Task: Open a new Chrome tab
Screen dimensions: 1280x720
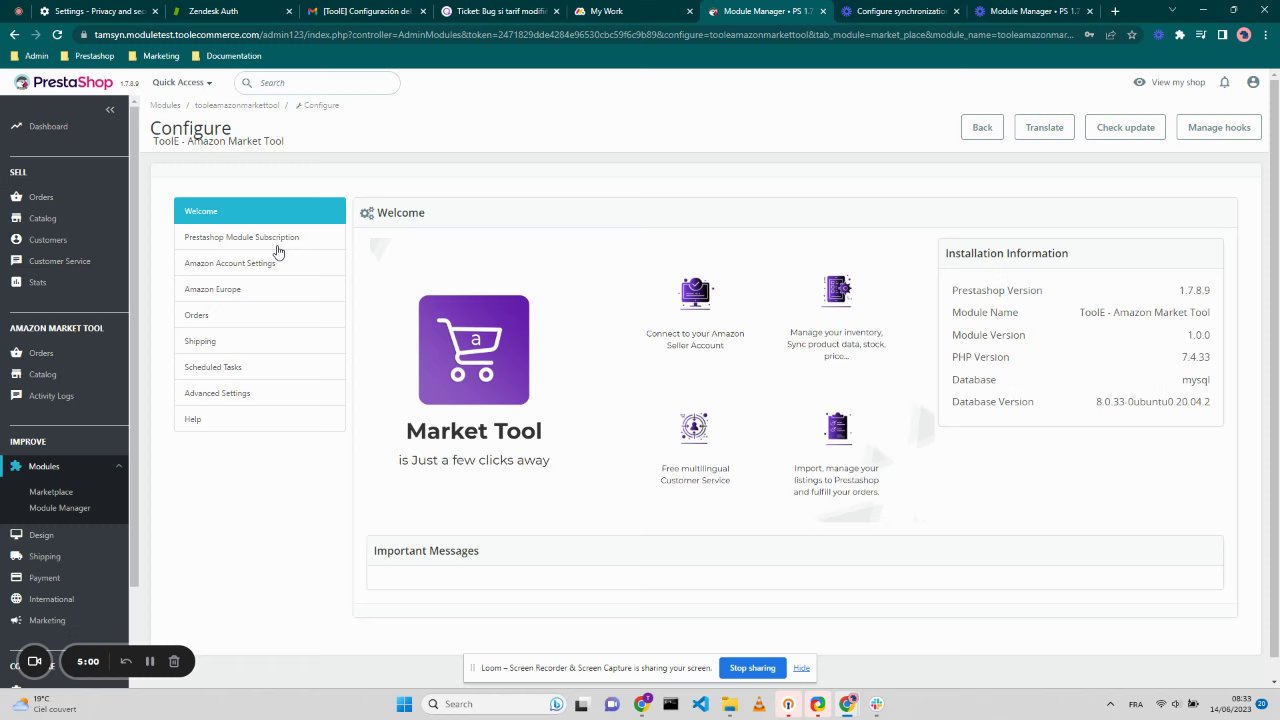Action: (1115, 11)
